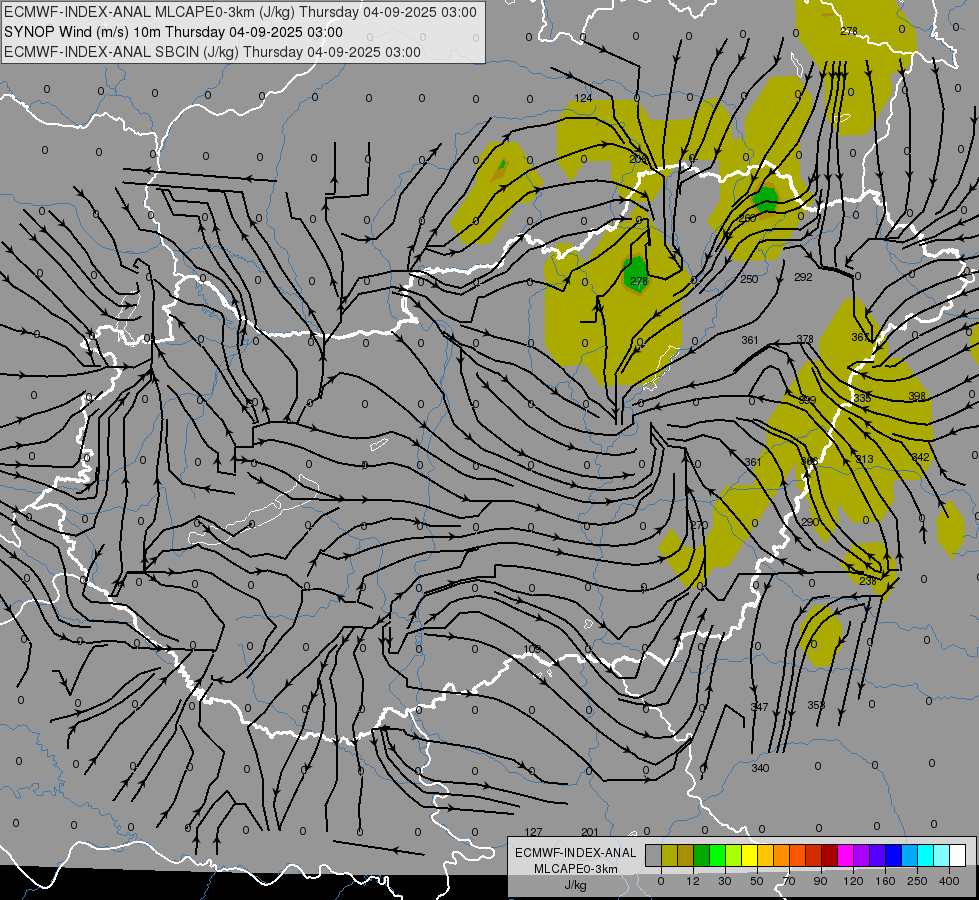This screenshot has width=979, height=900.
Task: Click the white legend swatch
Action: 957,856
